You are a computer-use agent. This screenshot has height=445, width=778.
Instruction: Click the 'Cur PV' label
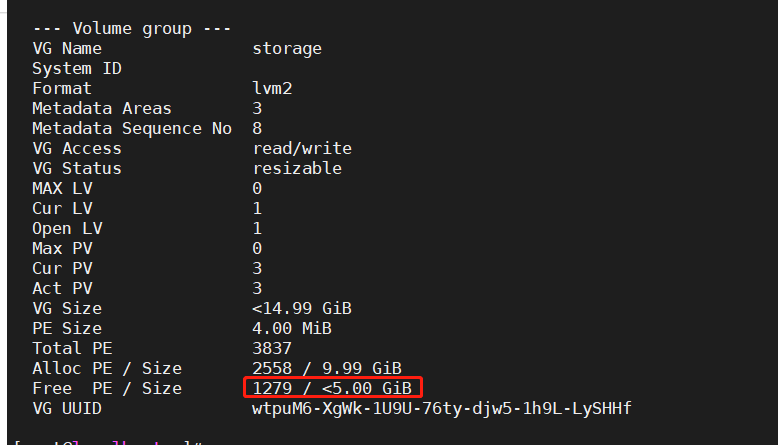pyautogui.click(x=62, y=268)
